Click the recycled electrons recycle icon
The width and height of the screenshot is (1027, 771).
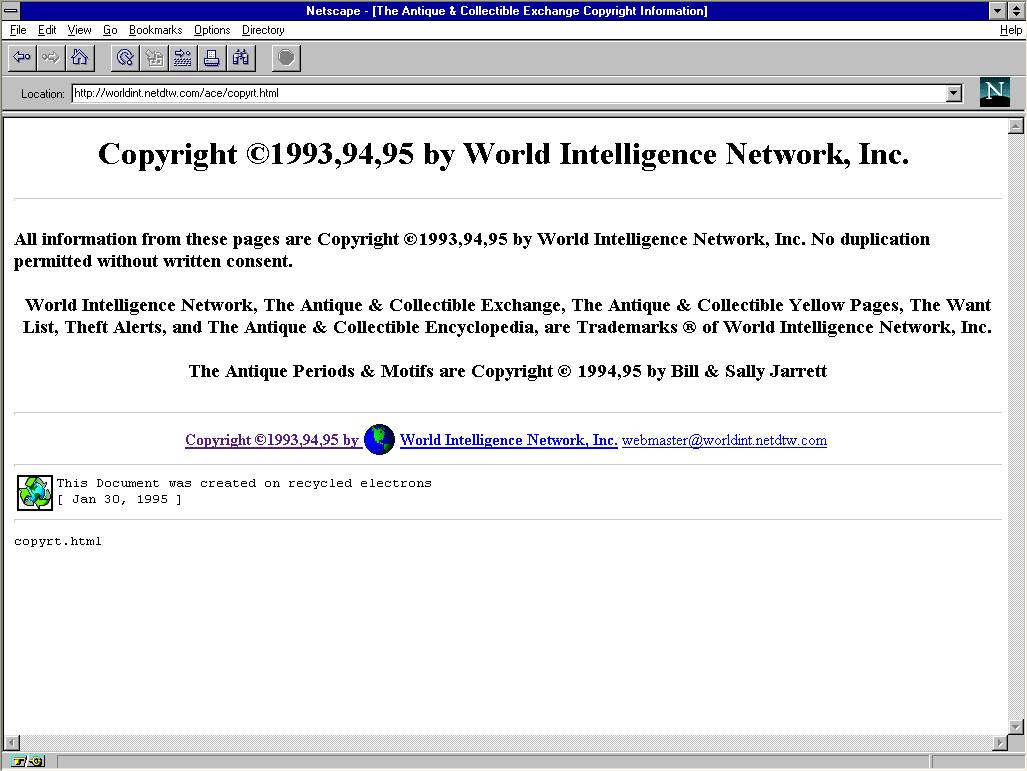(35, 493)
